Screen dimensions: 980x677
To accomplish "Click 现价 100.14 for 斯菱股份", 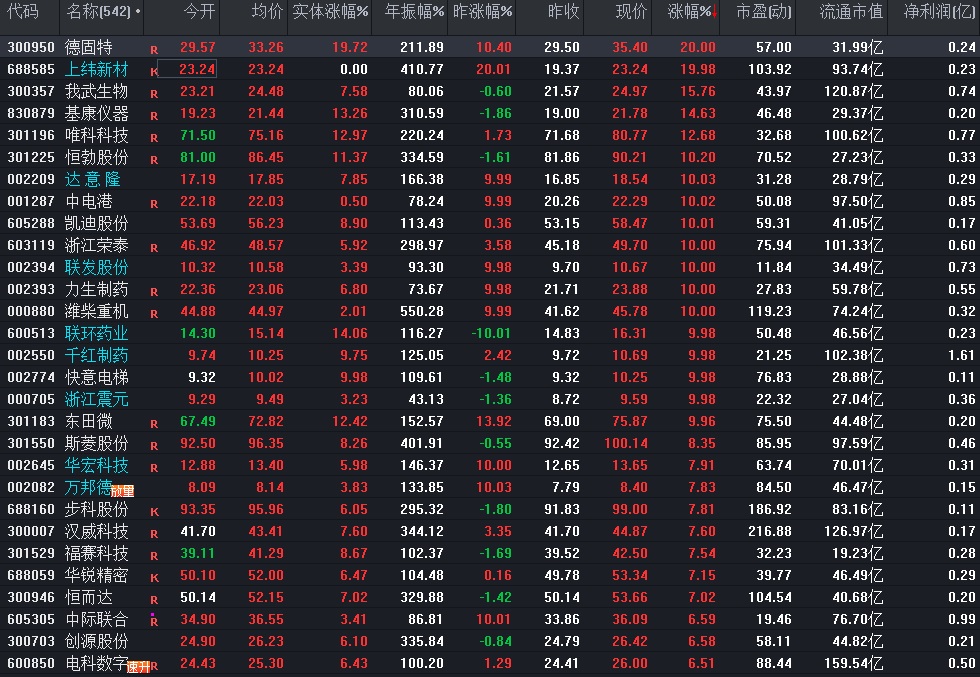I will click(x=626, y=443).
